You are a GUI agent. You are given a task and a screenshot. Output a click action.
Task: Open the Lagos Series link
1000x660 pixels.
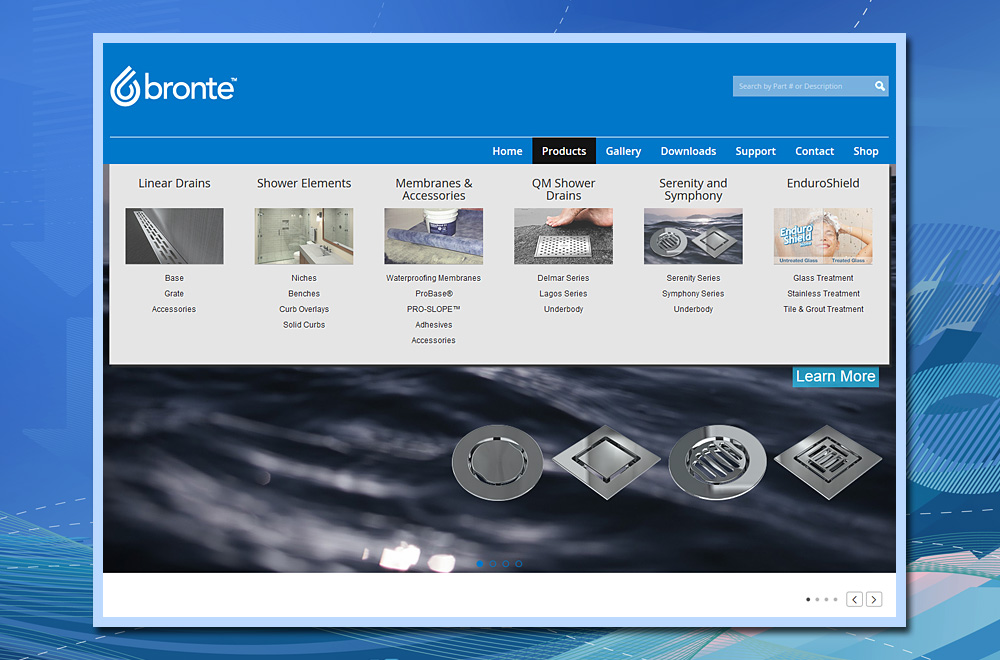[x=563, y=293]
